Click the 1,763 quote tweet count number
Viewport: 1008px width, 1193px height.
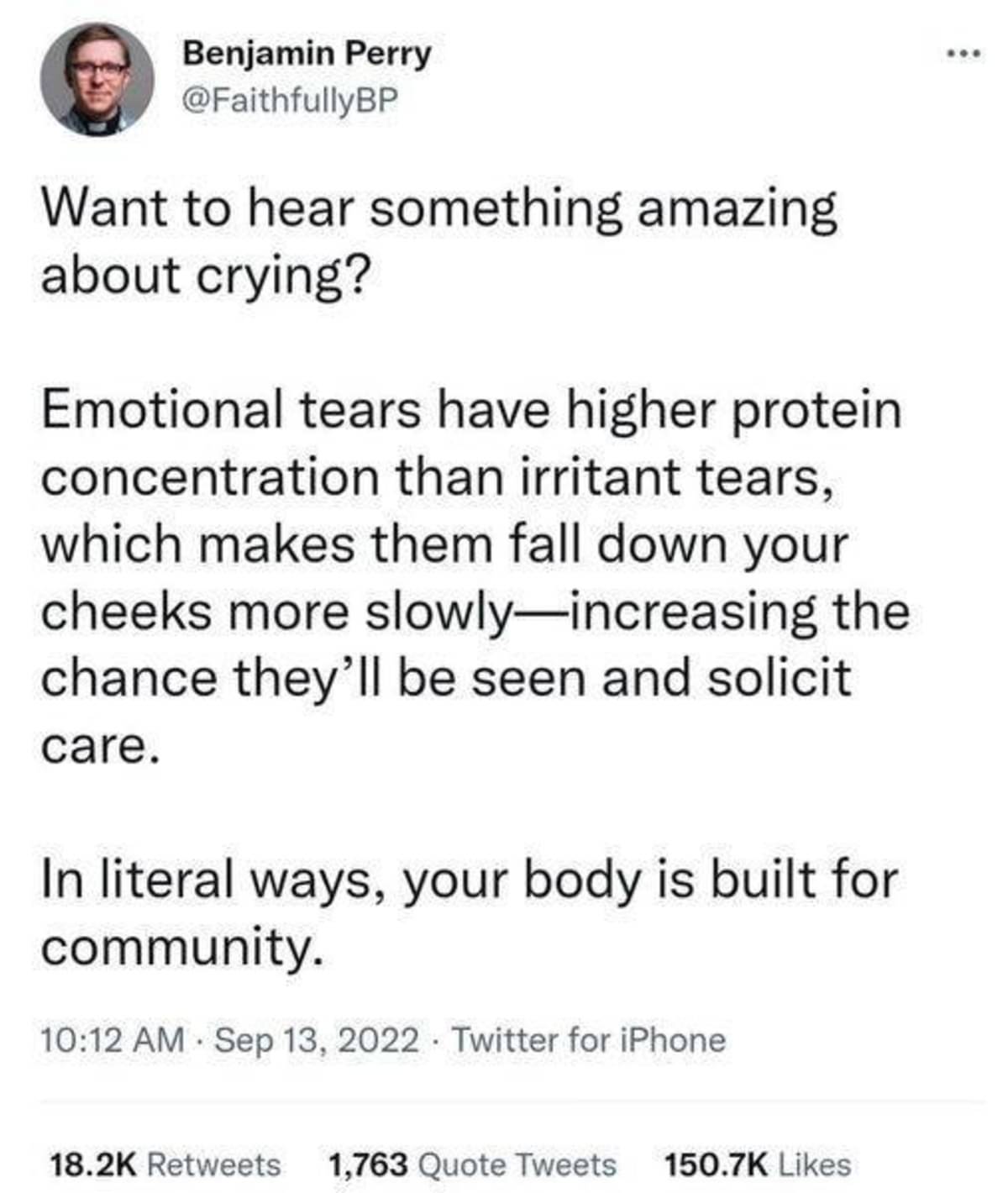click(367, 1165)
